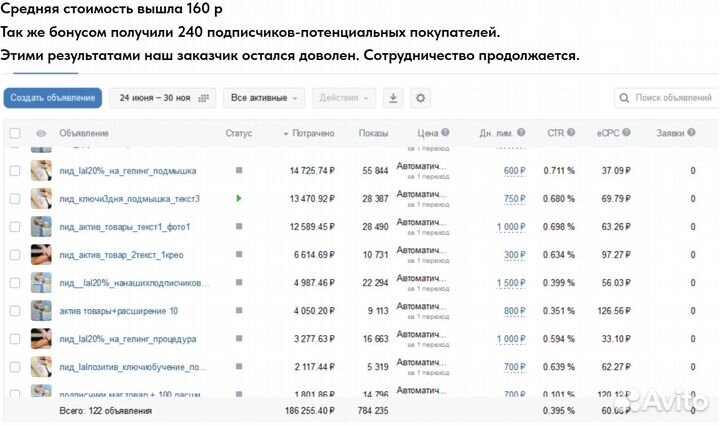
Task: Edit daily limit 600 ₽
Action: (514, 171)
